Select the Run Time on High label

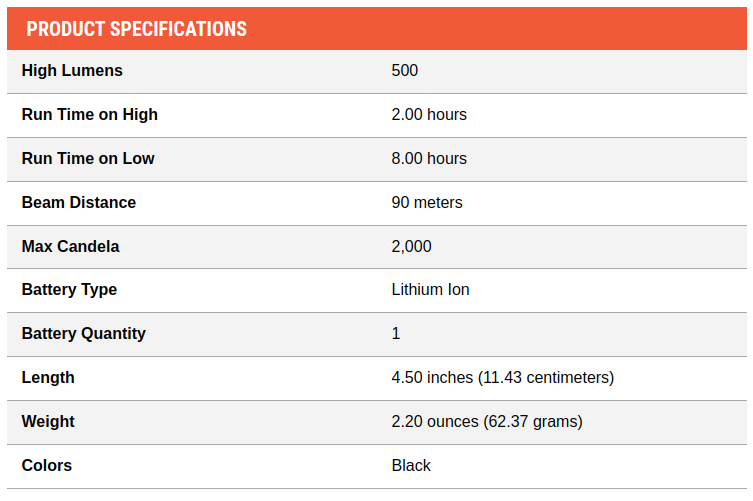pos(90,115)
